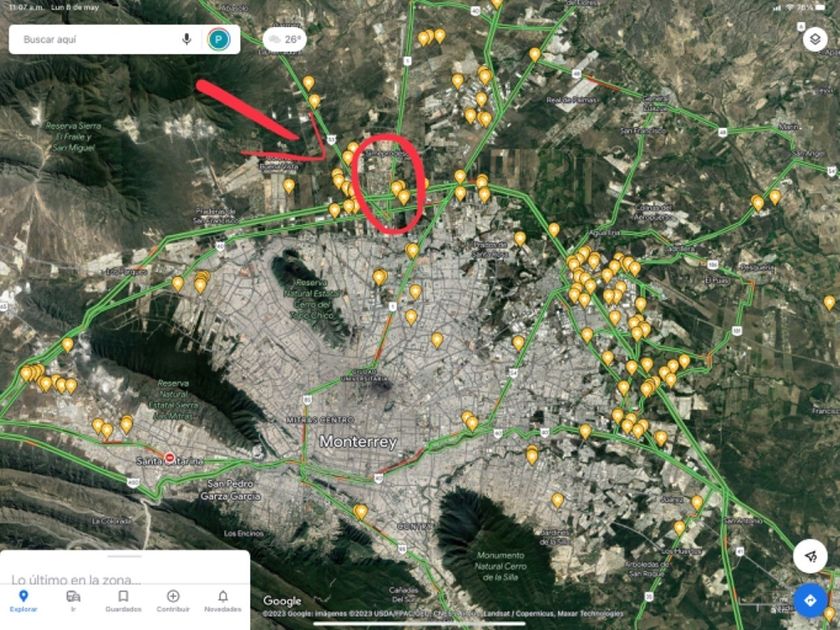This screenshot has width=840, height=630.
Task: Tap the Contribuir plus-circle icon
Action: click(x=173, y=596)
